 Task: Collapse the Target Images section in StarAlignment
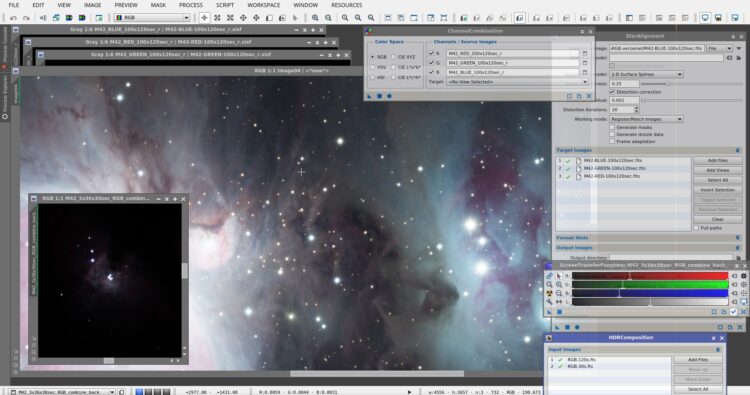click(x=737, y=150)
